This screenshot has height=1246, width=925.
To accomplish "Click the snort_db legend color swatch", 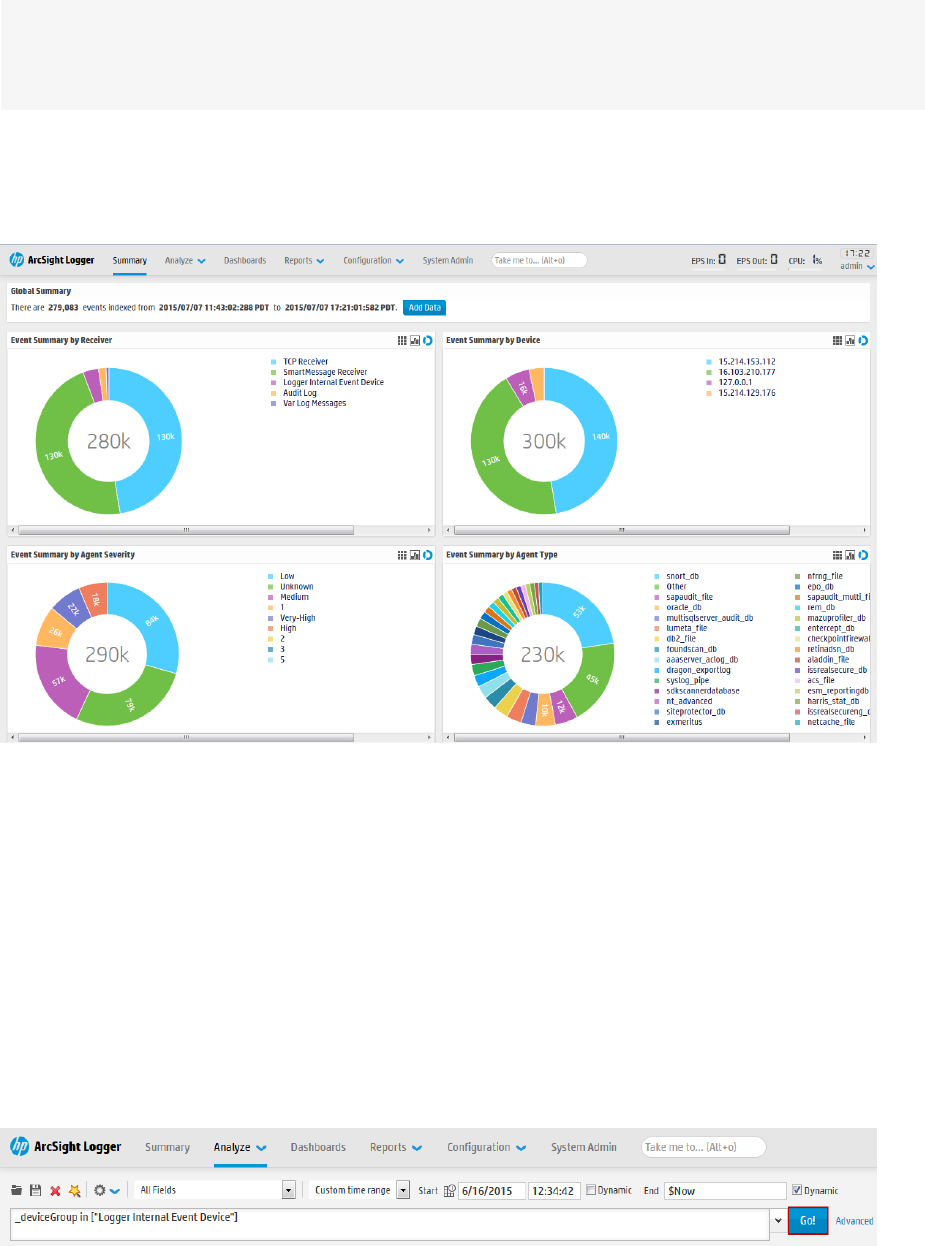I will coord(656,576).
